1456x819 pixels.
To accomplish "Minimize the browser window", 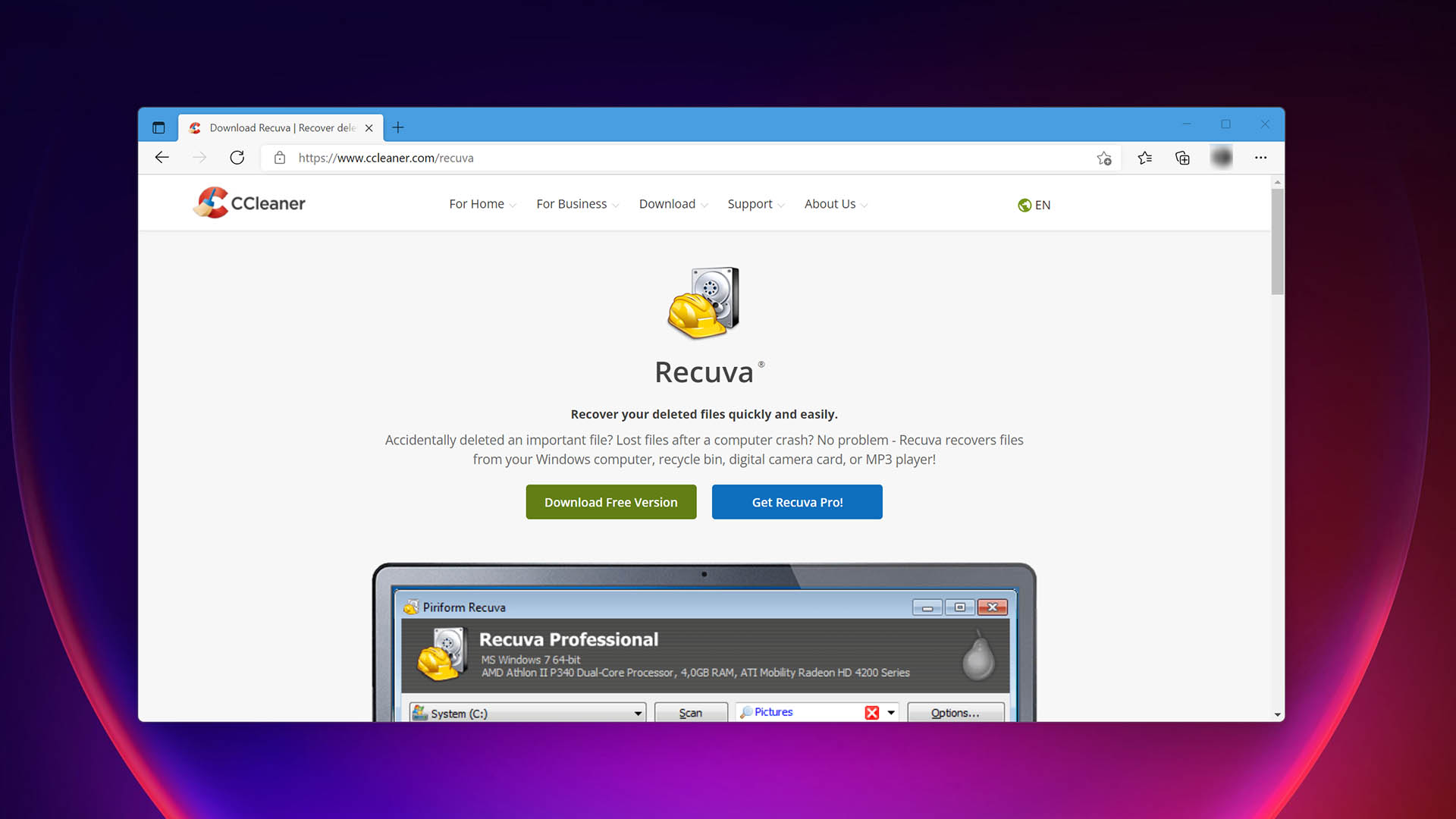I will pos(1187,124).
